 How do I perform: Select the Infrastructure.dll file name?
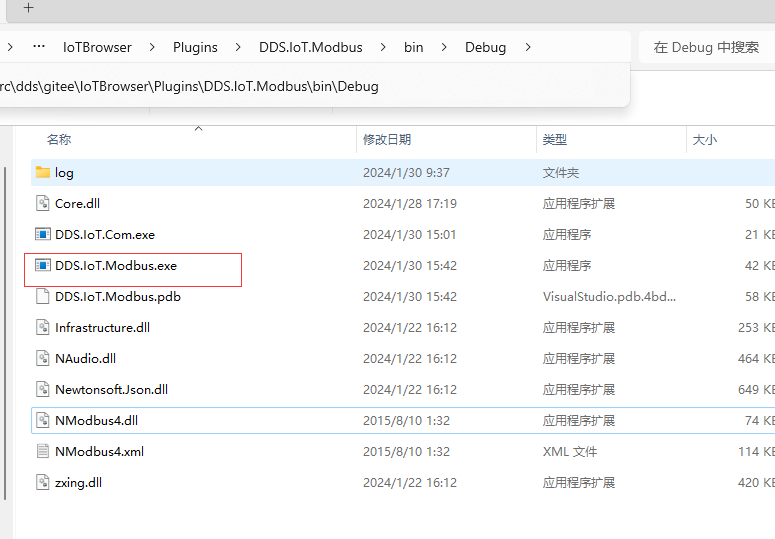click(x=102, y=328)
